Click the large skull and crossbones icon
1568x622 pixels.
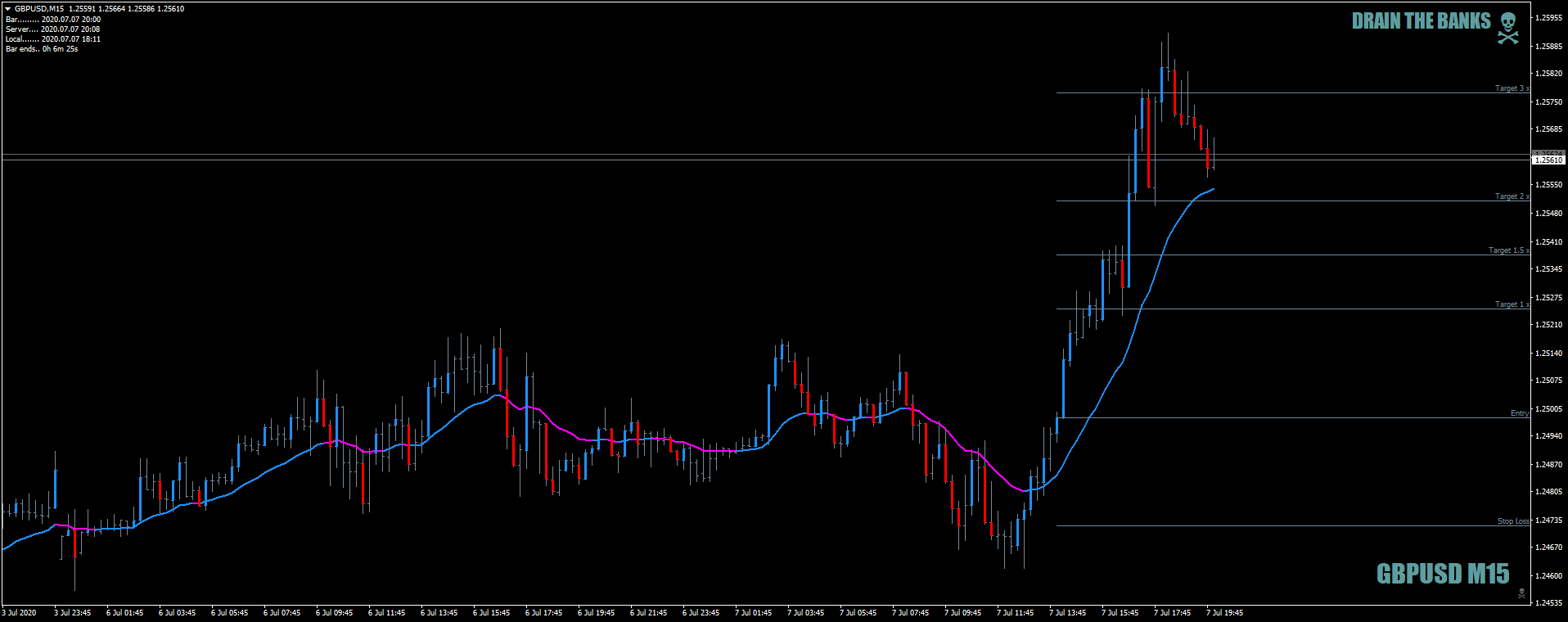1508,28
